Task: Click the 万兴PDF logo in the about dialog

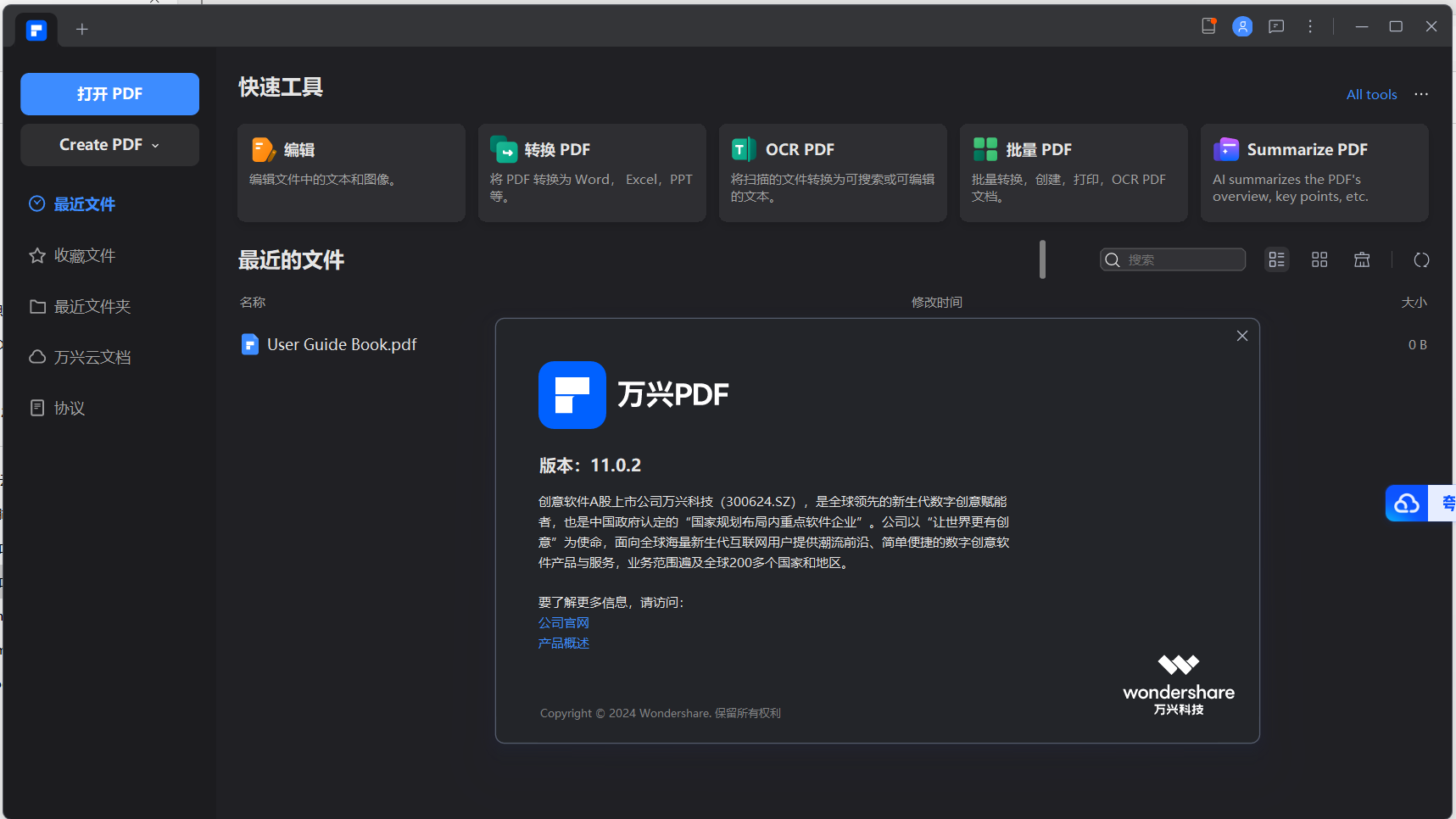Action: point(572,395)
